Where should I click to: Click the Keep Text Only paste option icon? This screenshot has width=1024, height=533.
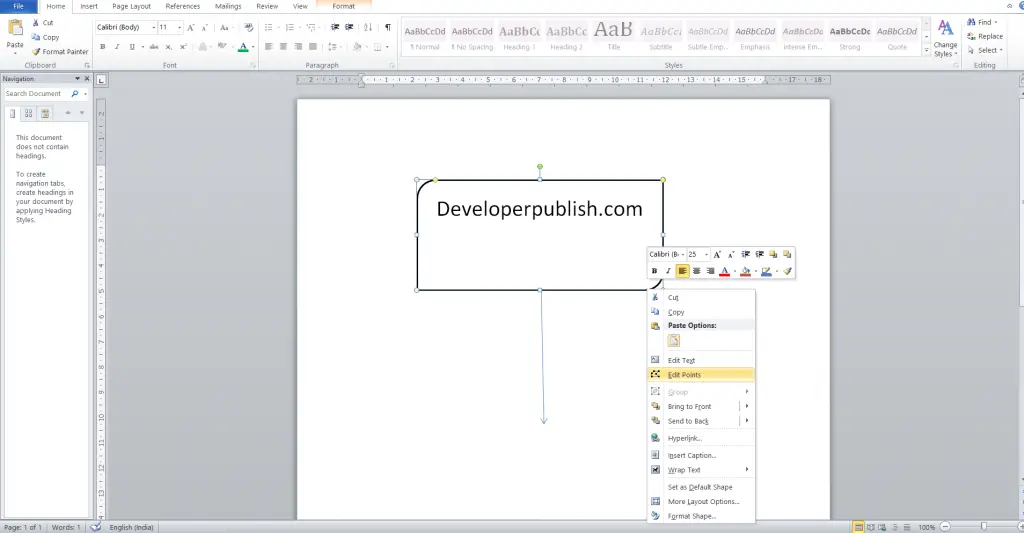click(x=674, y=340)
